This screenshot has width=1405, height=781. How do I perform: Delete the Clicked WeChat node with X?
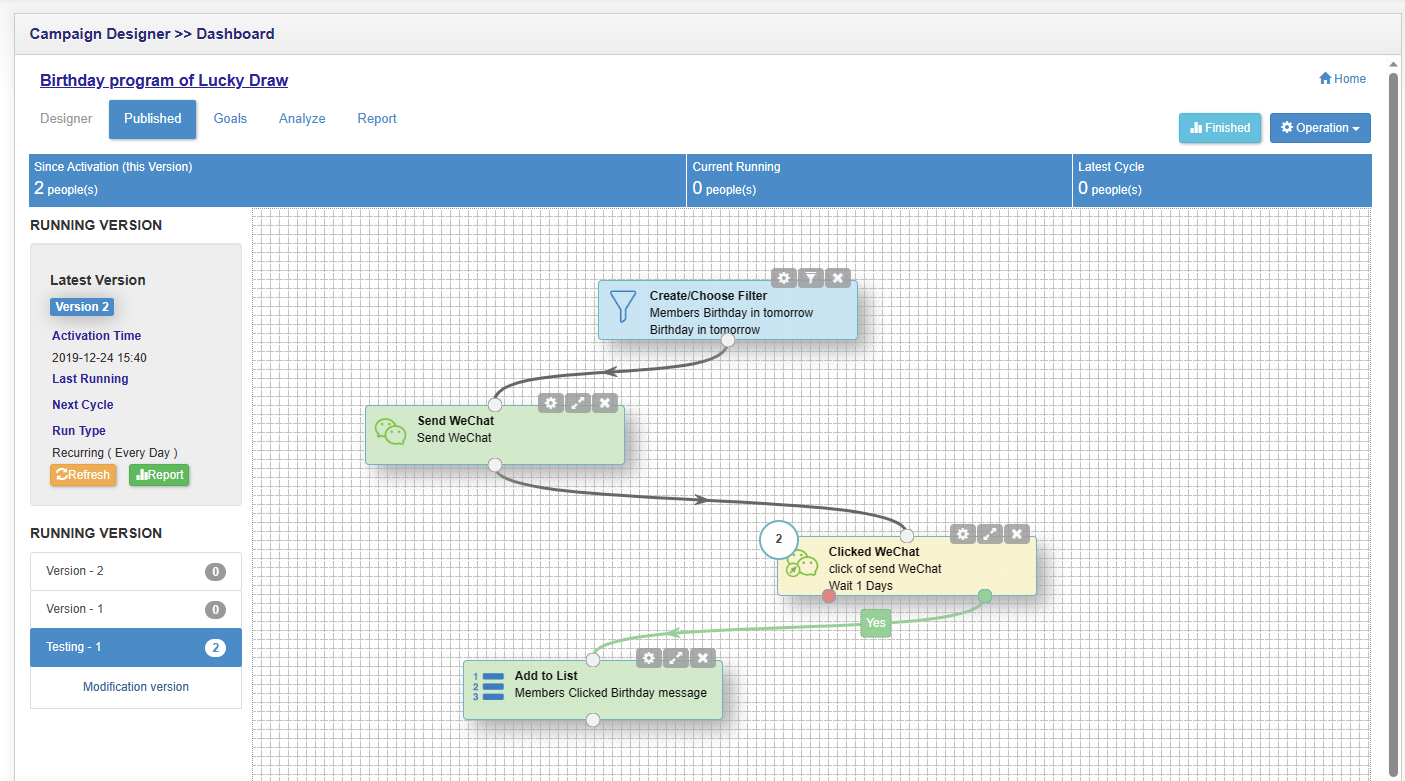point(1017,534)
